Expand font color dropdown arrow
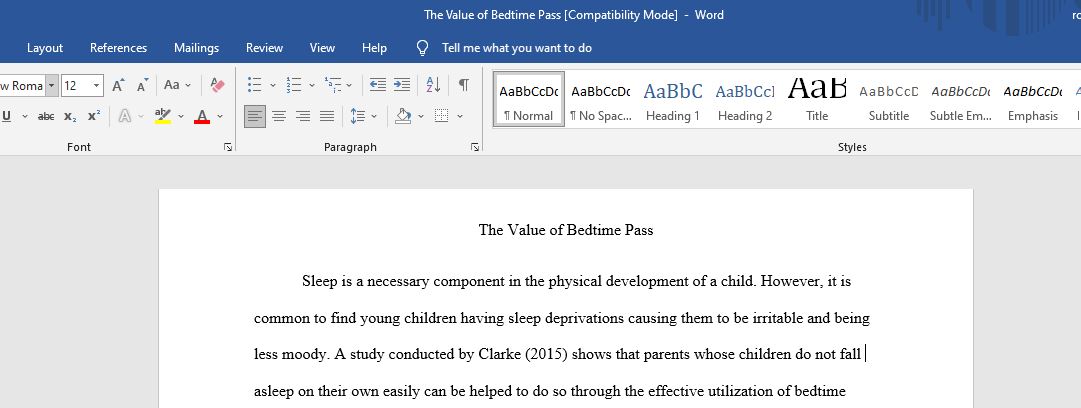 coord(221,116)
